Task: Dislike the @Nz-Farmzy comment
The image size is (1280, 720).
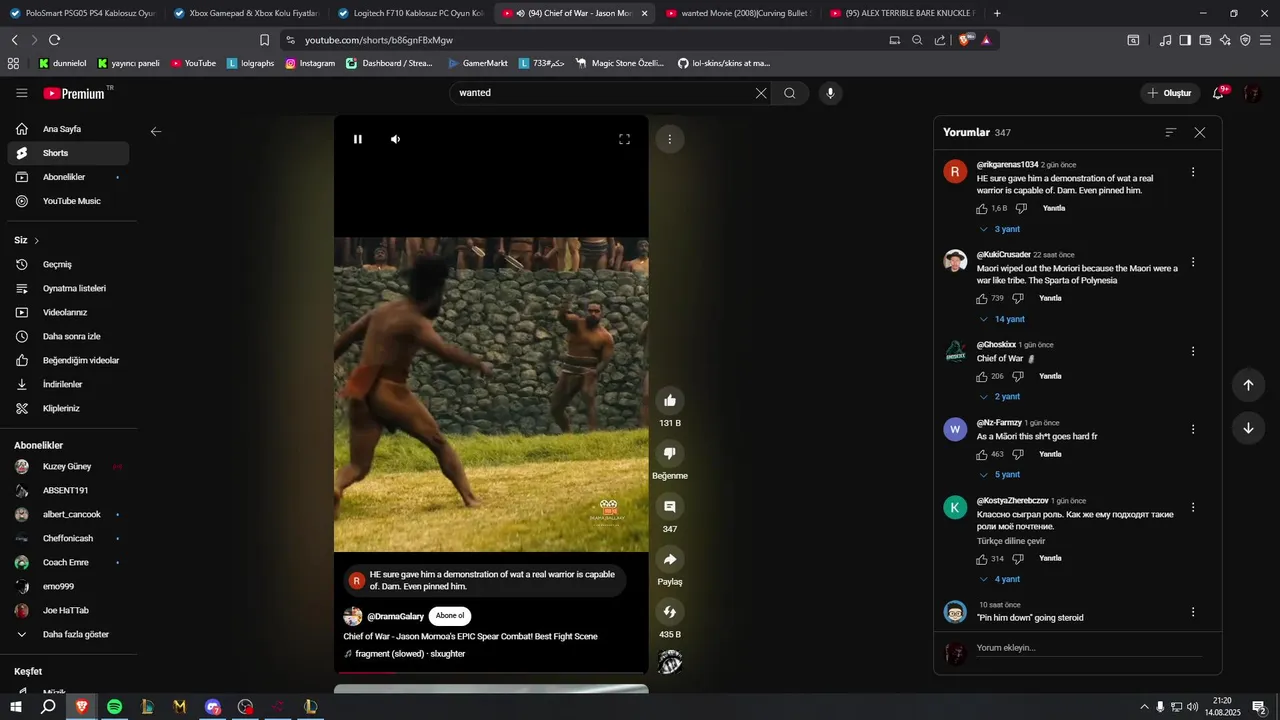Action: click(1018, 454)
